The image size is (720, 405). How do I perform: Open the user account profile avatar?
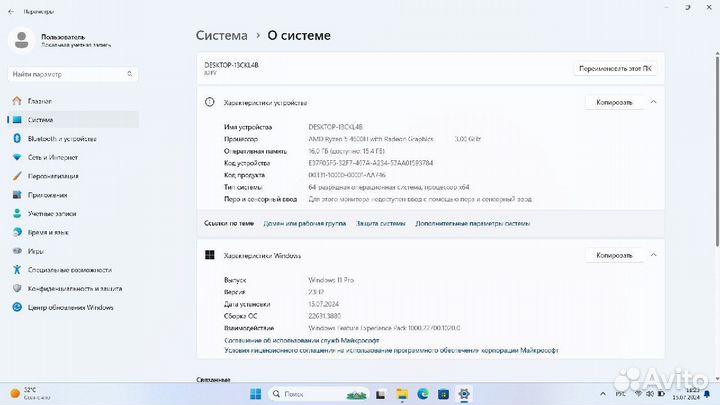21,40
